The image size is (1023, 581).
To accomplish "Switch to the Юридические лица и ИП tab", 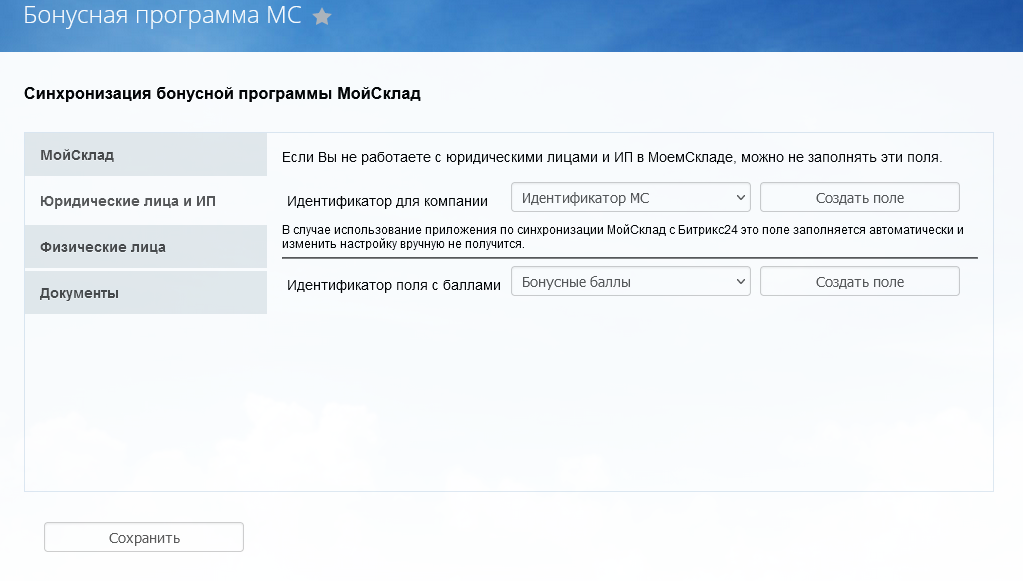I will click(145, 201).
